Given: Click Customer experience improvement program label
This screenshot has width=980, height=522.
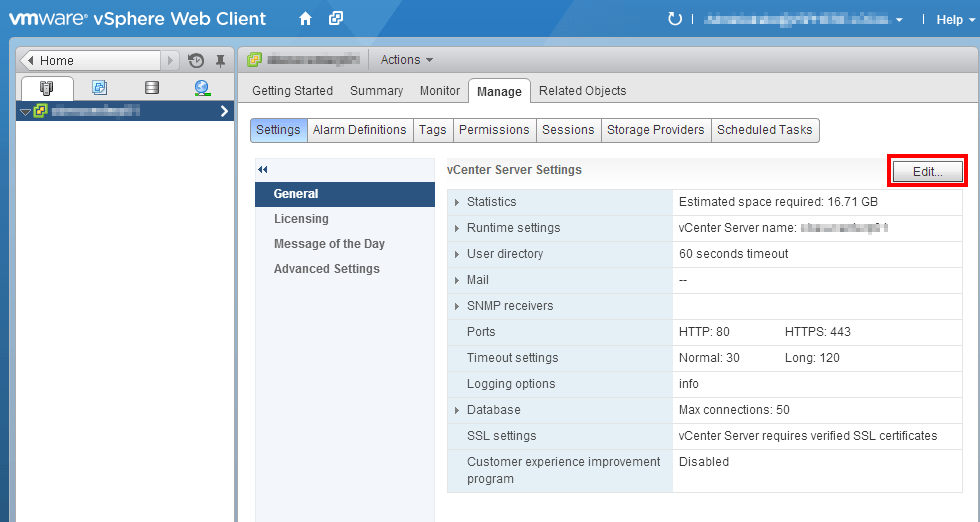Looking at the screenshot, I should tap(563, 470).
